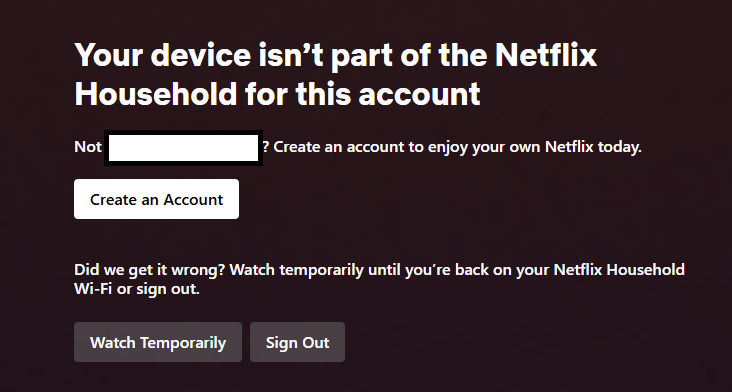Choose Watch Temporarily to keep streaming
Screen dimensions: 732x392
tap(158, 342)
